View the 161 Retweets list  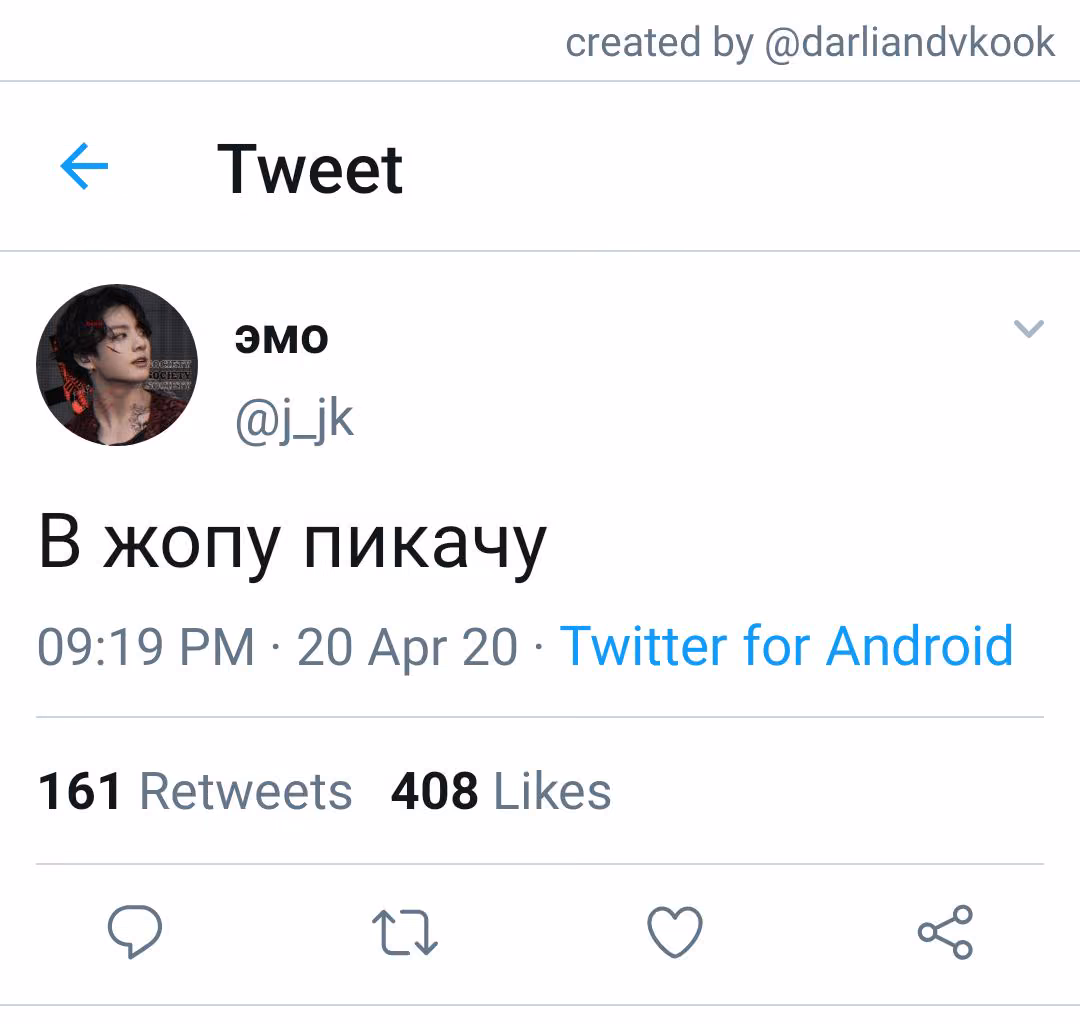coord(195,791)
